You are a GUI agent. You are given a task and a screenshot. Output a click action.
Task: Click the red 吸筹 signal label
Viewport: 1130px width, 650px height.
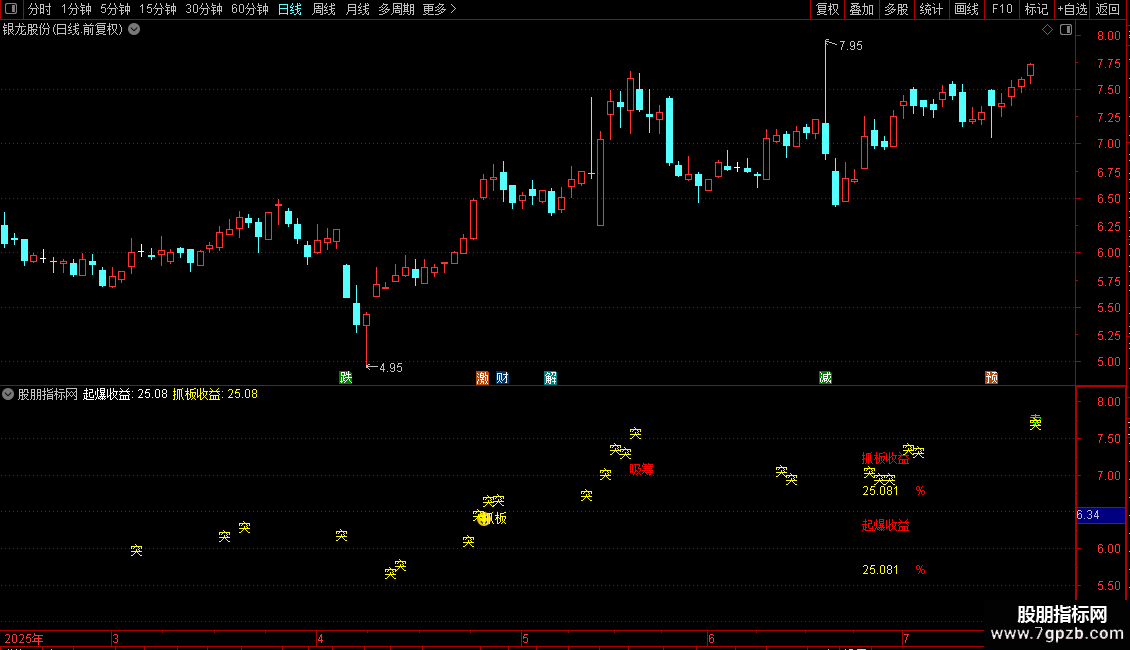(641, 469)
